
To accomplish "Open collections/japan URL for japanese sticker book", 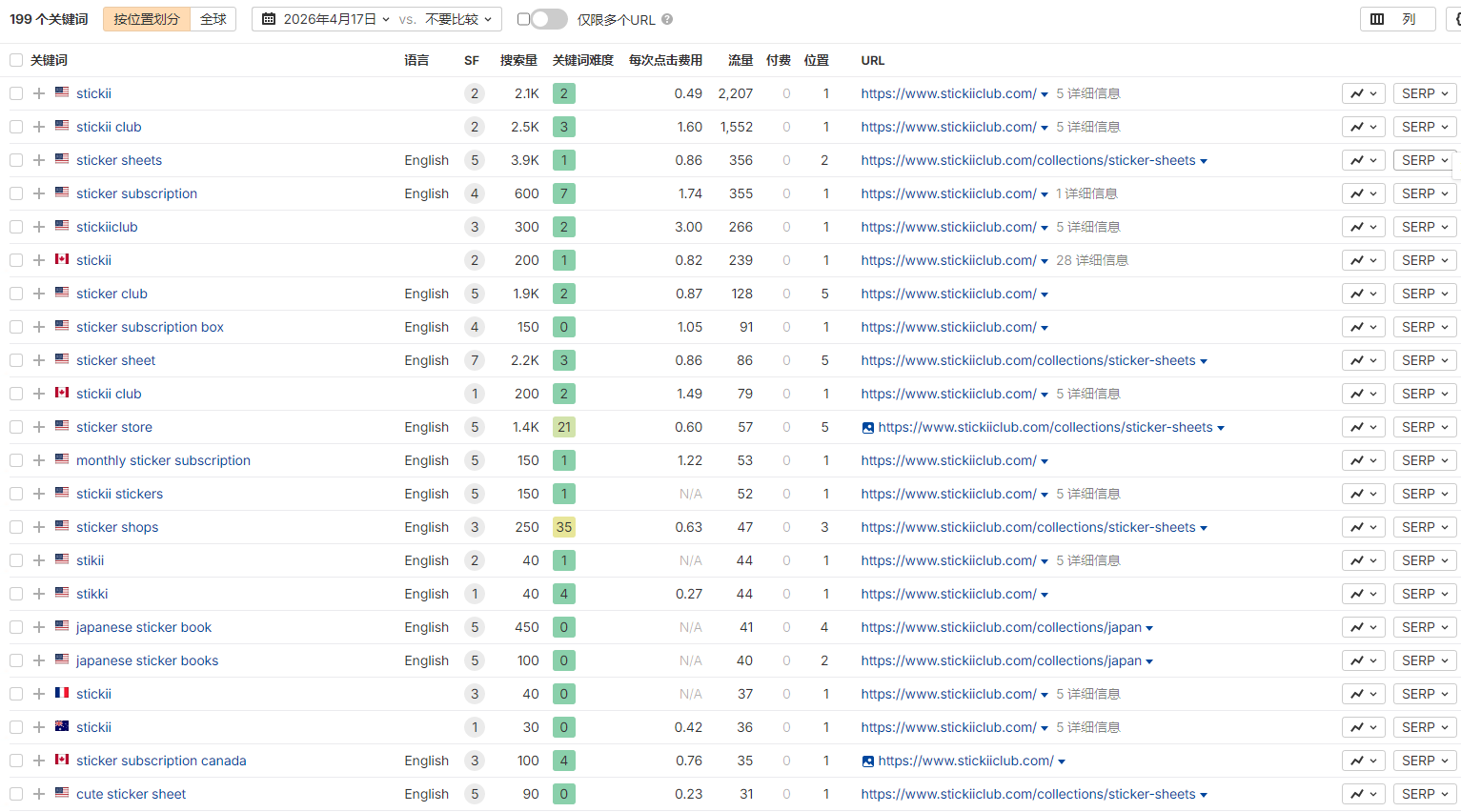I will [x=1001, y=627].
